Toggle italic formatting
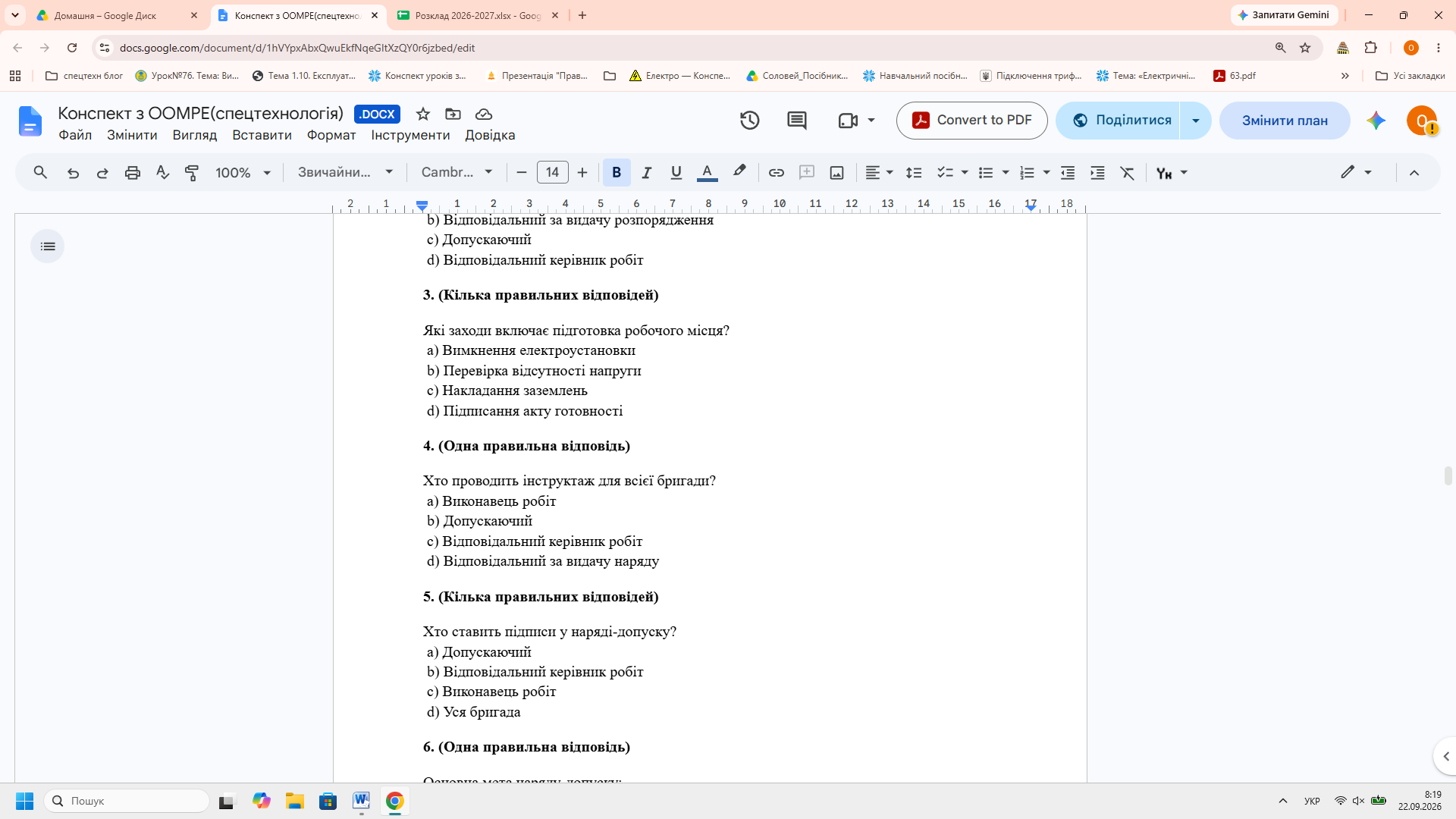 (647, 173)
